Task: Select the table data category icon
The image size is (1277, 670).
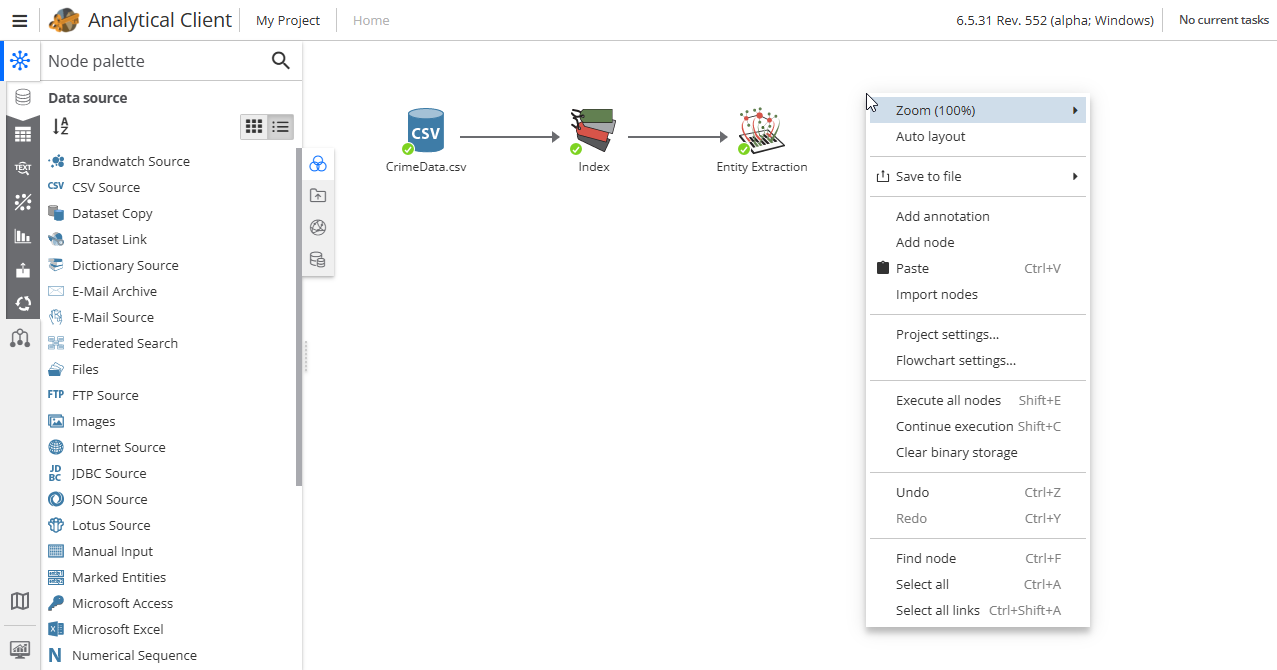Action: coord(22,134)
